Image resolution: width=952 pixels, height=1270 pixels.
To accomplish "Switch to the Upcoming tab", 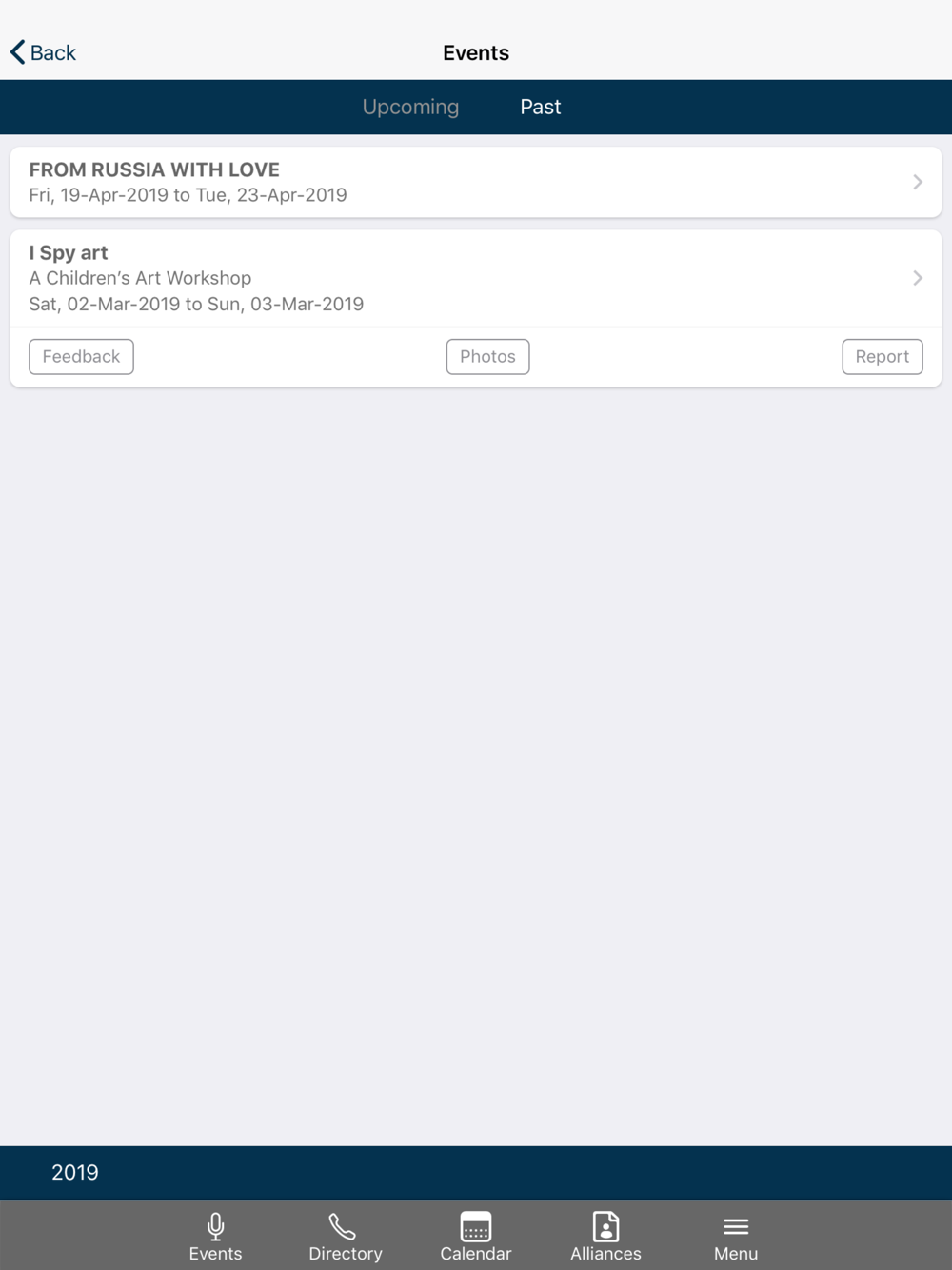I will tap(410, 107).
